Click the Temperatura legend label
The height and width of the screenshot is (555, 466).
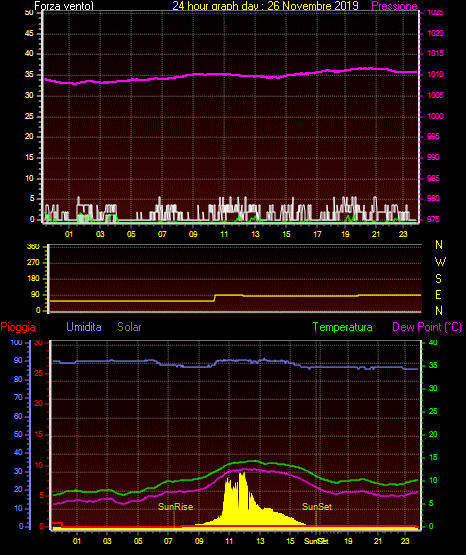[343, 327]
